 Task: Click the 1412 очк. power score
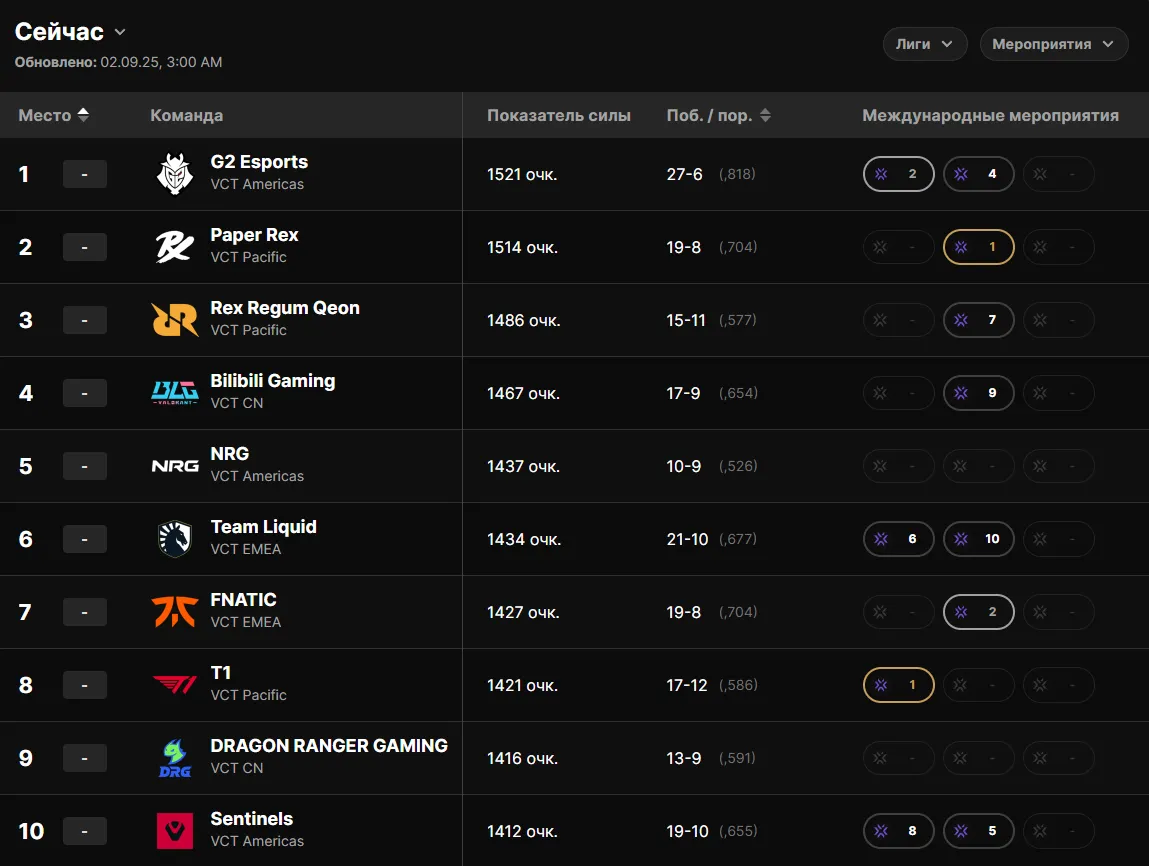click(522, 832)
